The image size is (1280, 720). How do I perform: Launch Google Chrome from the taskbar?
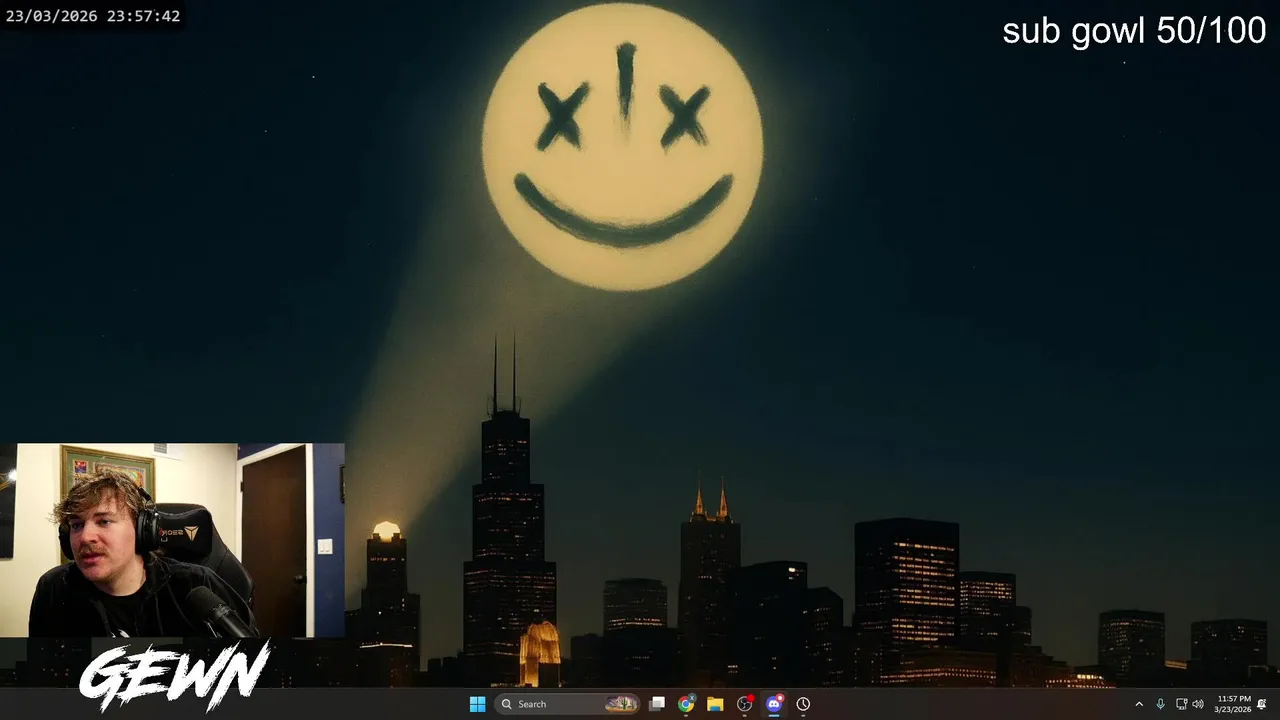(x=686, y=704)
